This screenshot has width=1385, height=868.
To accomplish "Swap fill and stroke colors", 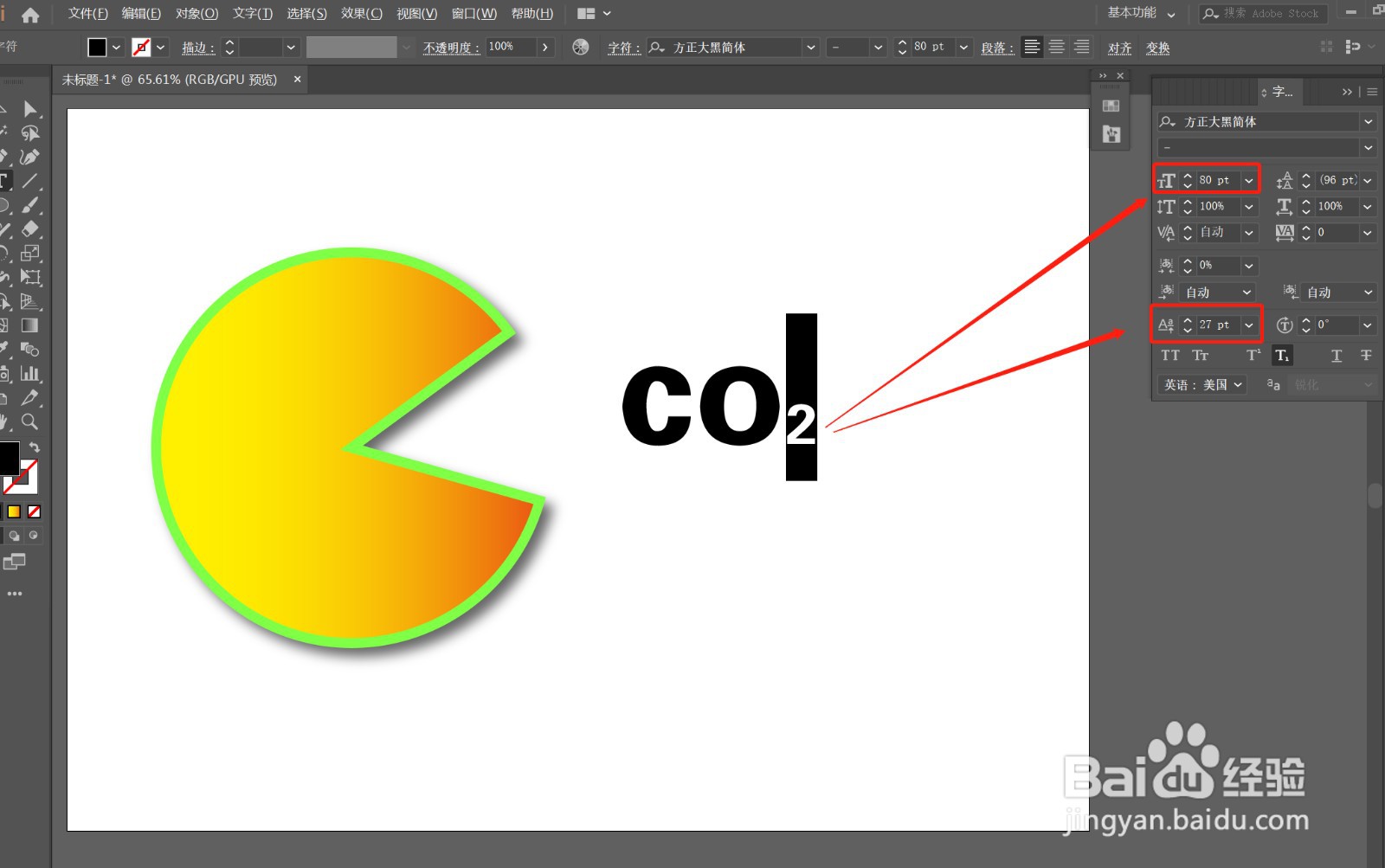I will point(35,447).
